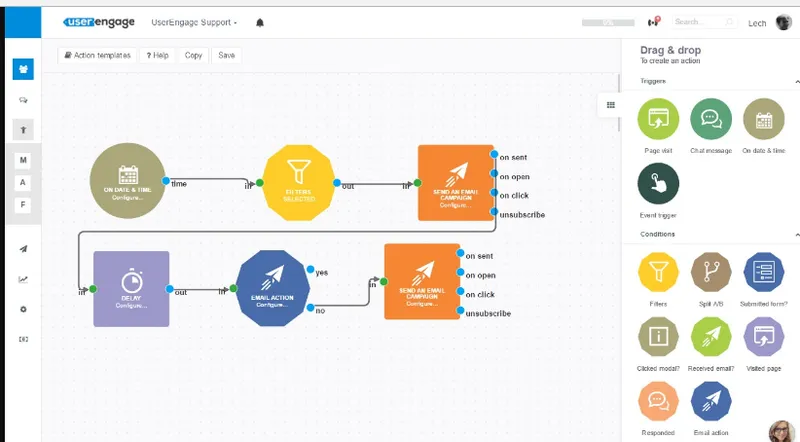
Task: Select the Delay canvas node
Action: 131,289
